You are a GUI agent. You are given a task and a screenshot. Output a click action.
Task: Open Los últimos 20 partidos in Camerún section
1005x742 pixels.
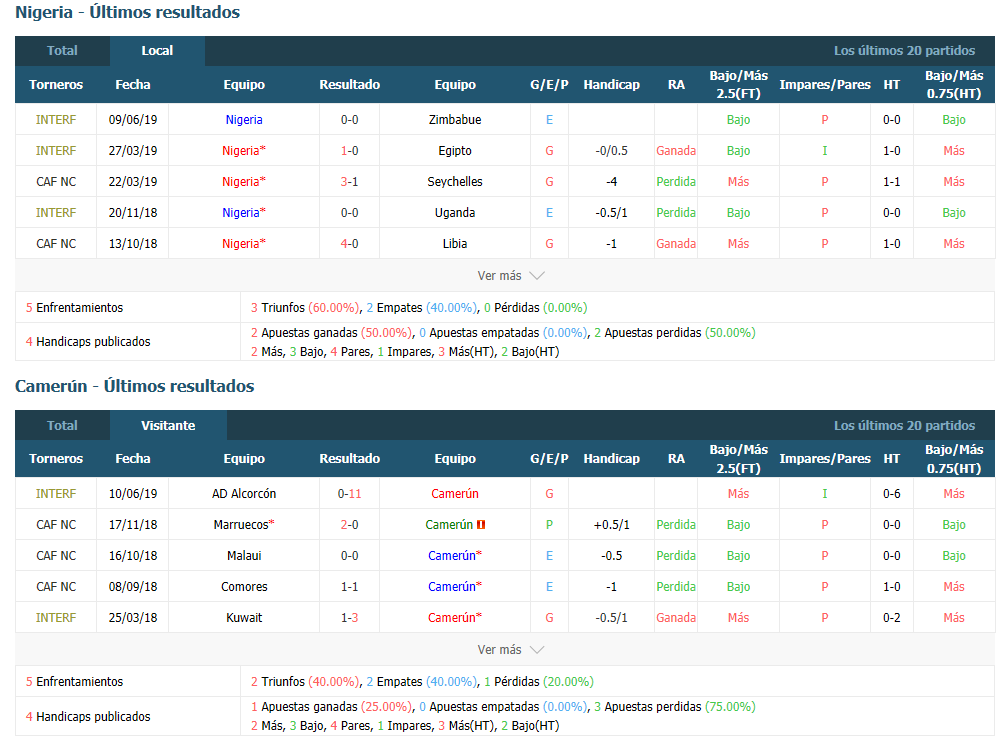click(x=904, y=425)
